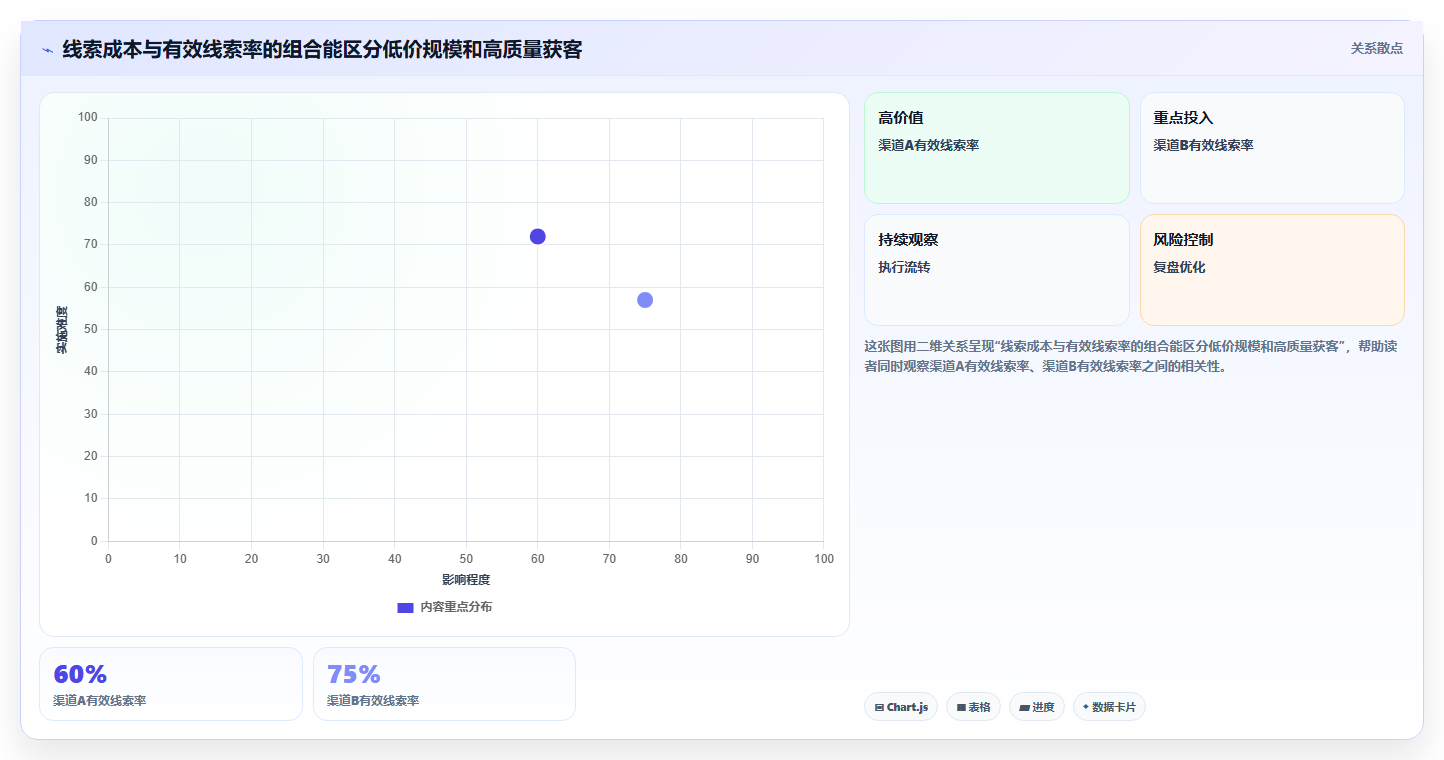
Task: Toggle the 内容重点分布 legend swatch
Action: pos(405,607)
